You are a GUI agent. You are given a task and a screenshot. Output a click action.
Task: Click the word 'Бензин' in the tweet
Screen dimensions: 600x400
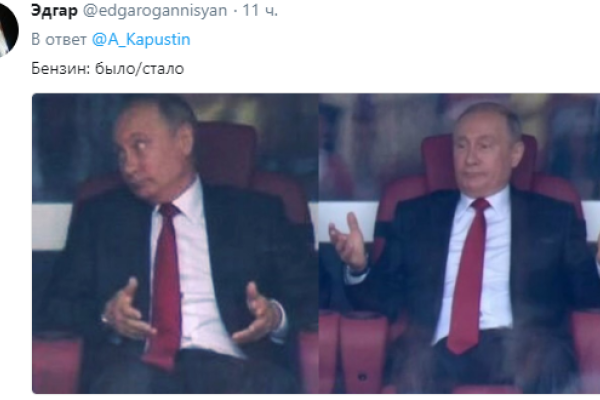pyautogui.click(x=60, y=69)
